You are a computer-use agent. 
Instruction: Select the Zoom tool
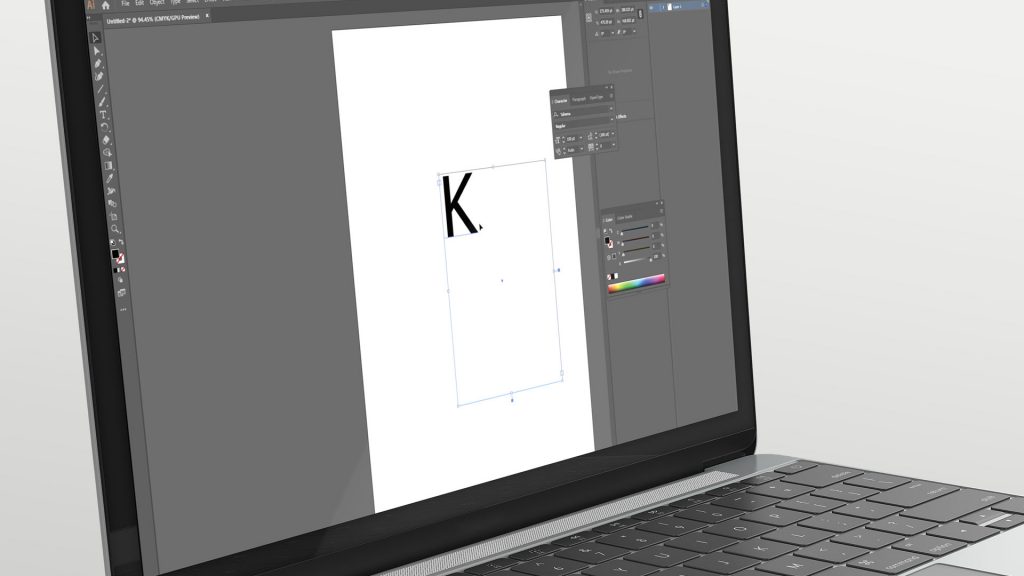pos(116,229)
